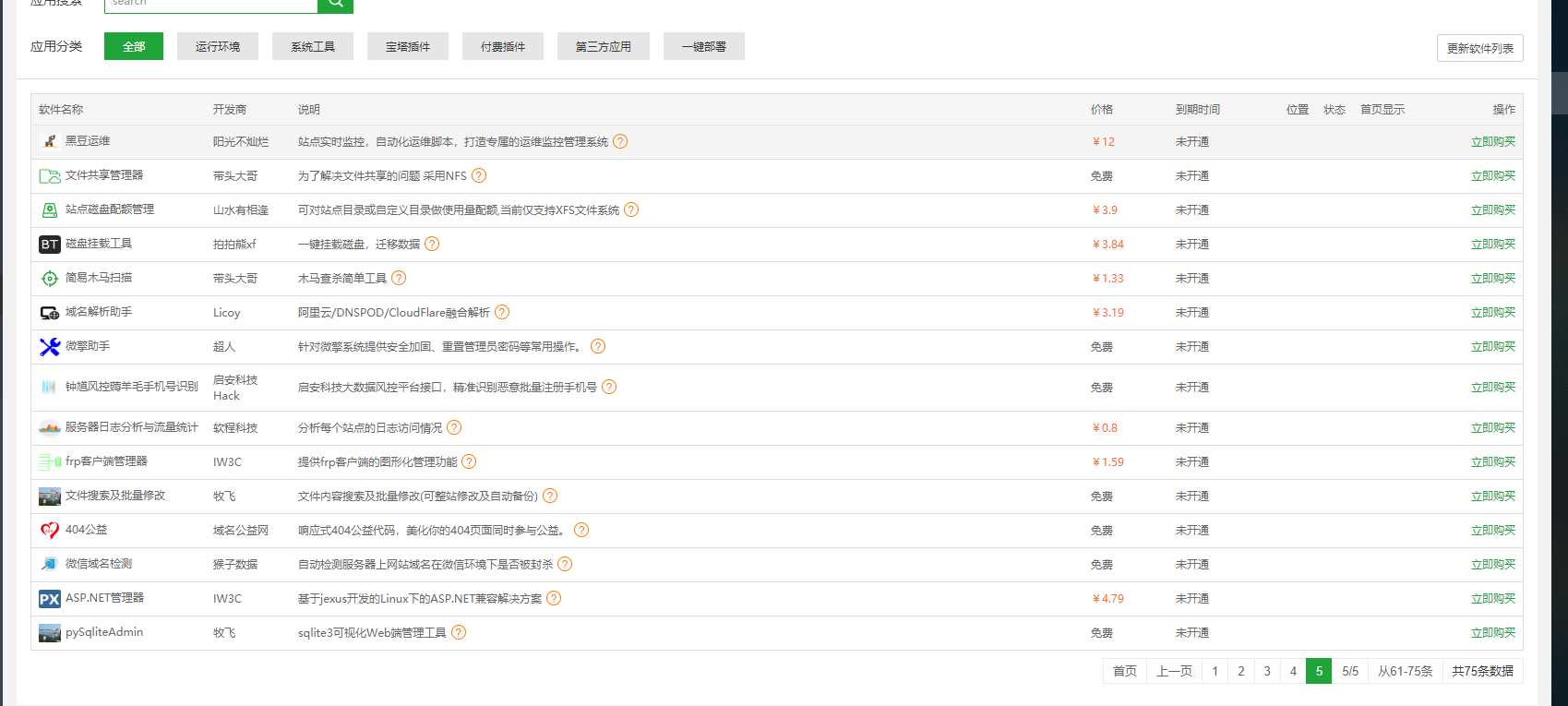
Task: Click the 更新软件列表 button
Action: 1479,49
